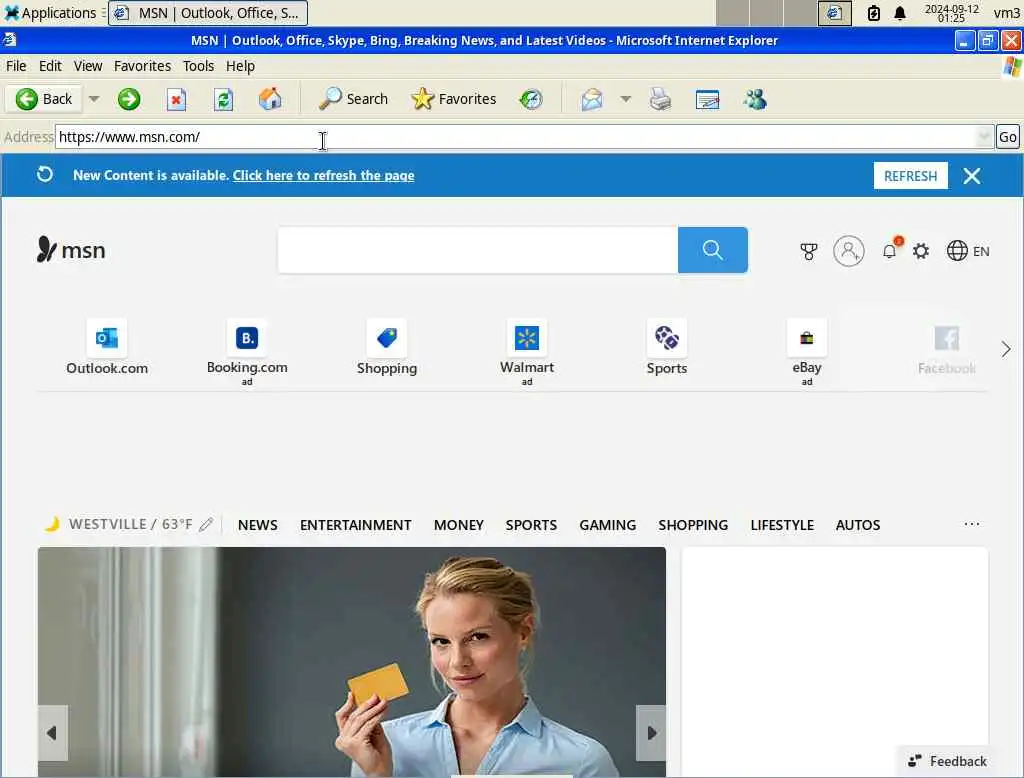Click the sign-in profile icon
Viewport: 1024px width, 778px height.
pos(848,251)
